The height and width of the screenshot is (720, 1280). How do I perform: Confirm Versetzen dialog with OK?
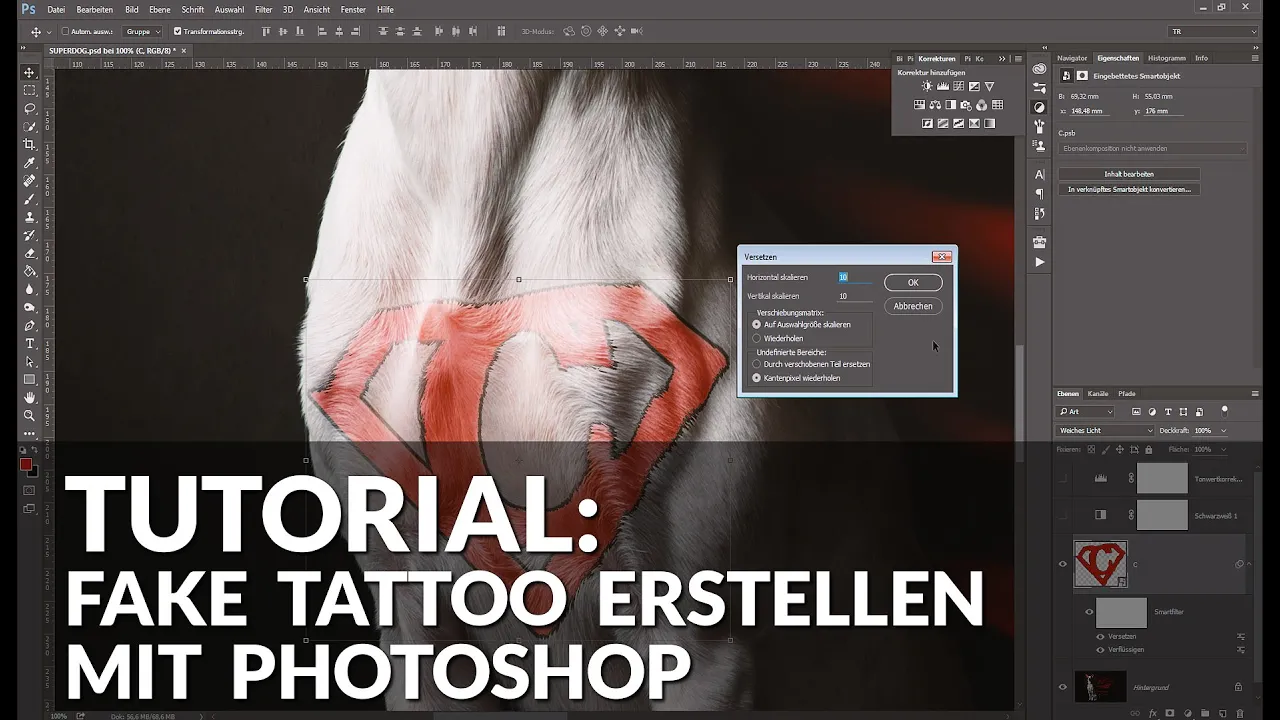[913, 283]
